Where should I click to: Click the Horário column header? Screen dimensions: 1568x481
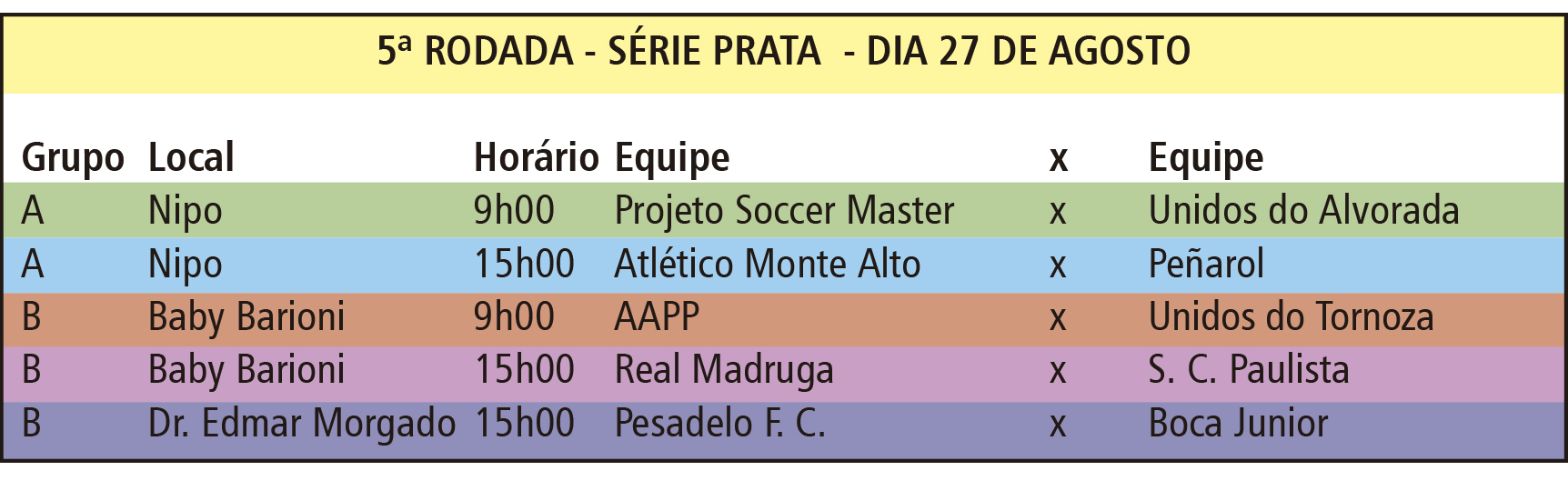click(536, 157)
